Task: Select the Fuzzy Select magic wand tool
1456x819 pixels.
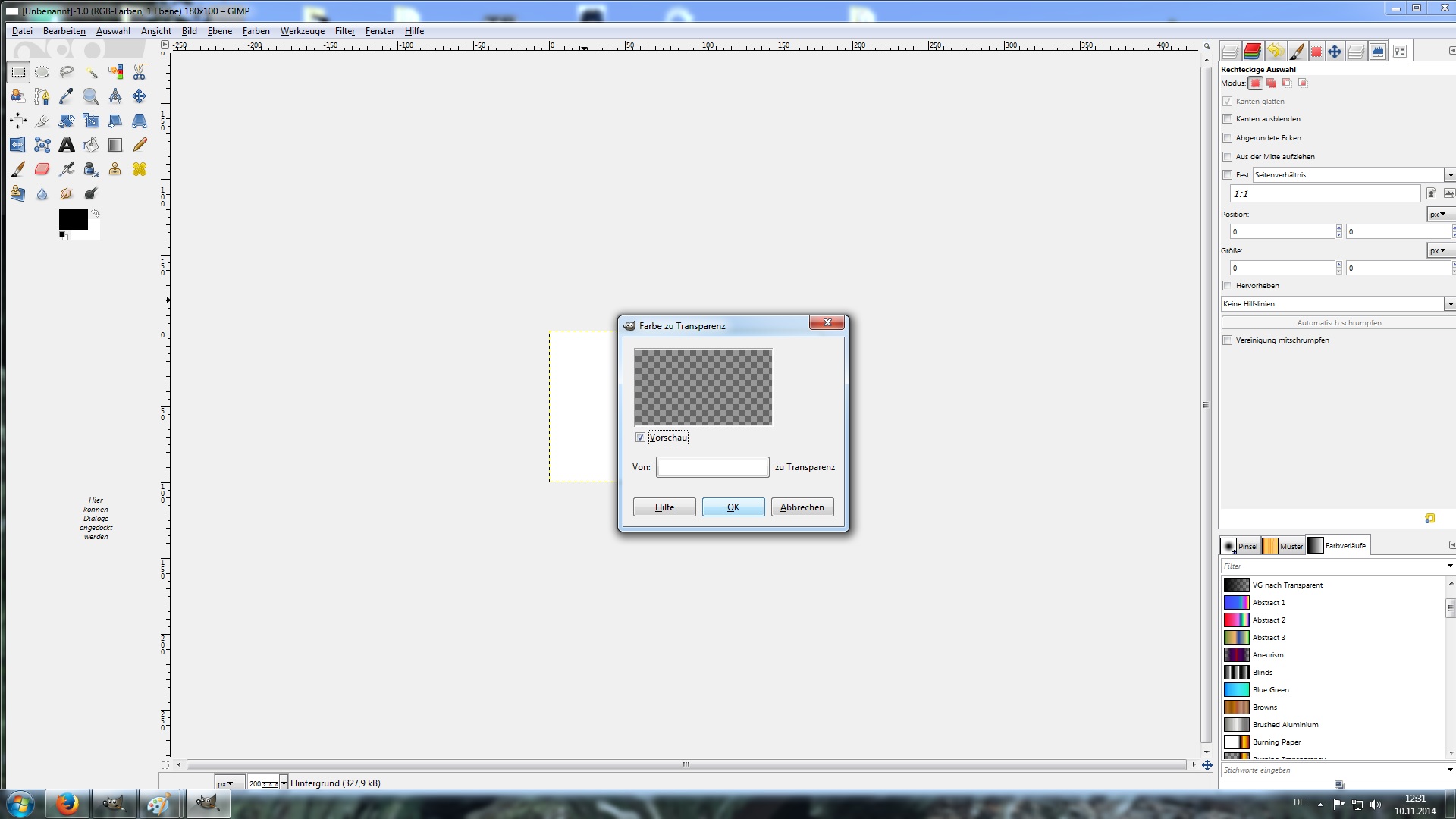Action: [x=91, y=72]
